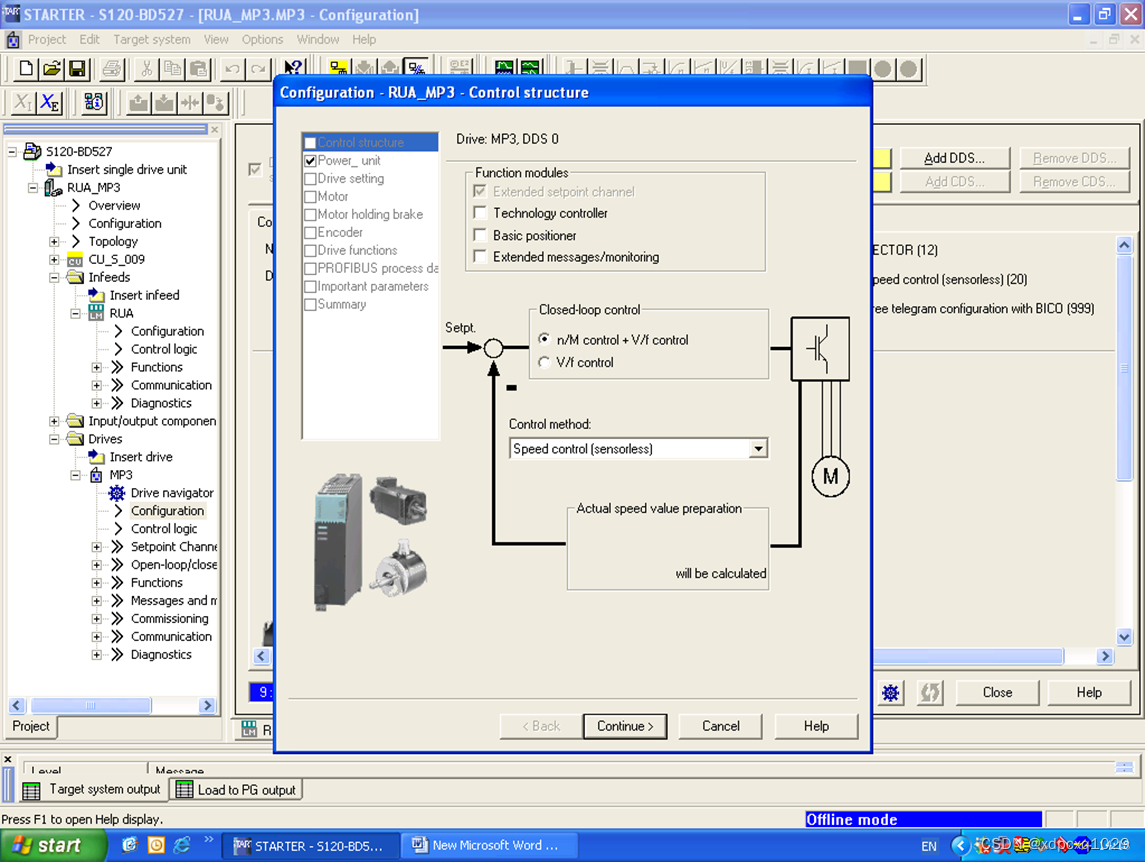Click the Drive navigator wheel icon in tree

(117, 493)
